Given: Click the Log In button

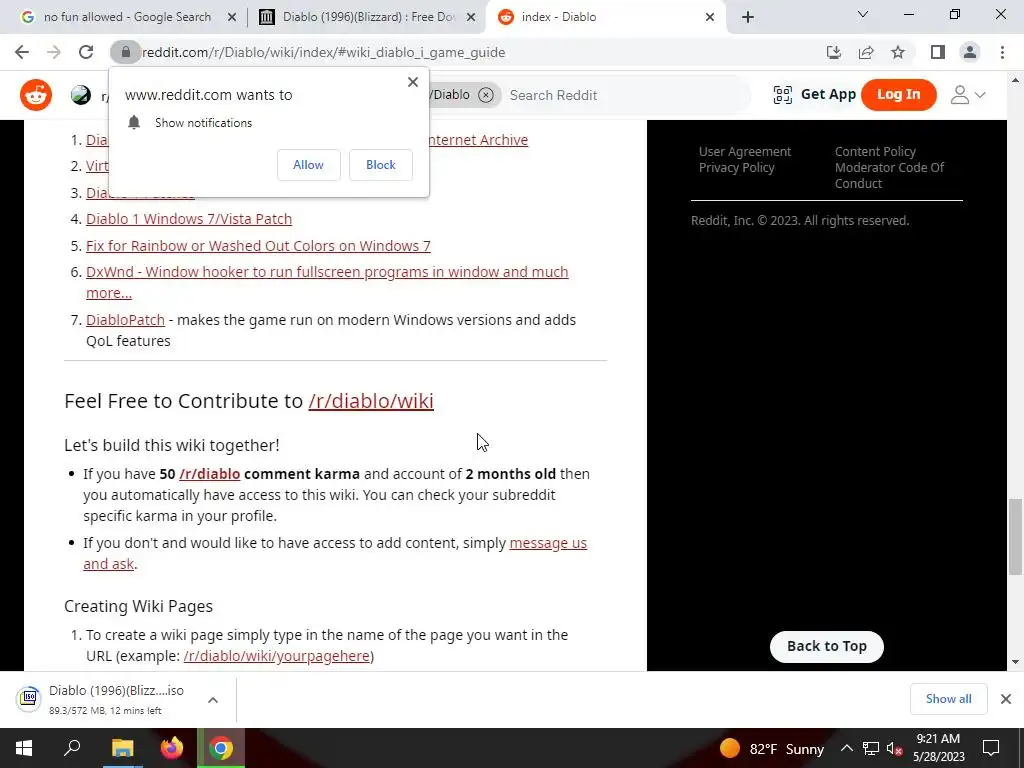Looking at the screenshot, I should pyautogui.click(x=899, y=95).
